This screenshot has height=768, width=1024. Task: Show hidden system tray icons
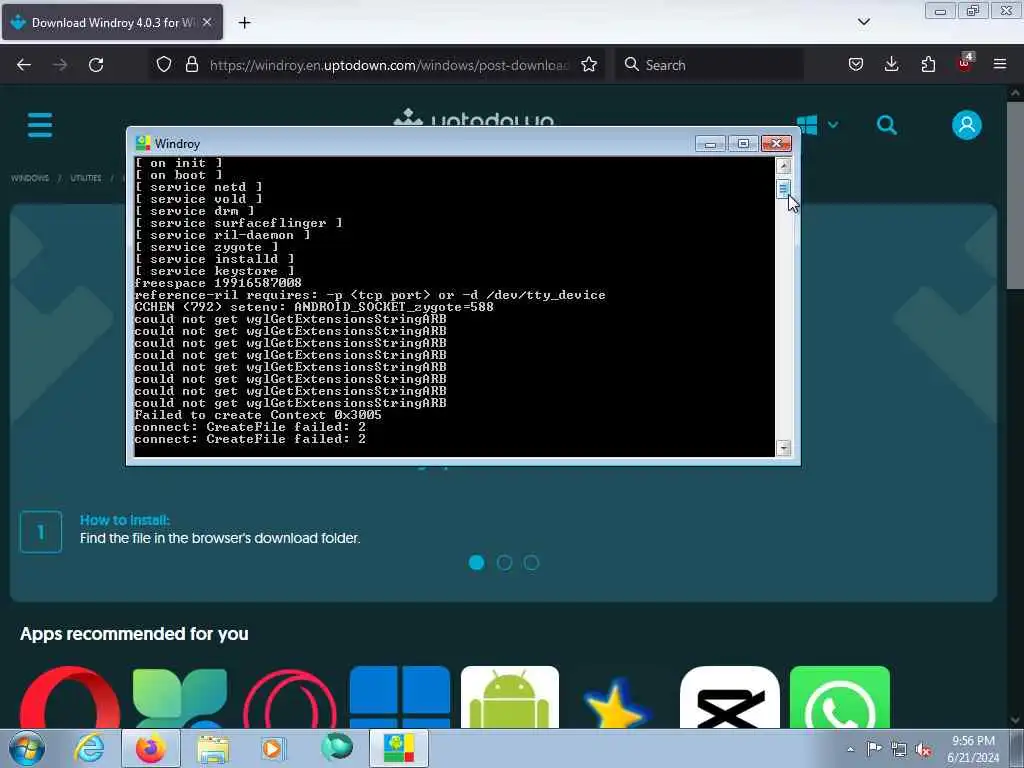(850, 749)
